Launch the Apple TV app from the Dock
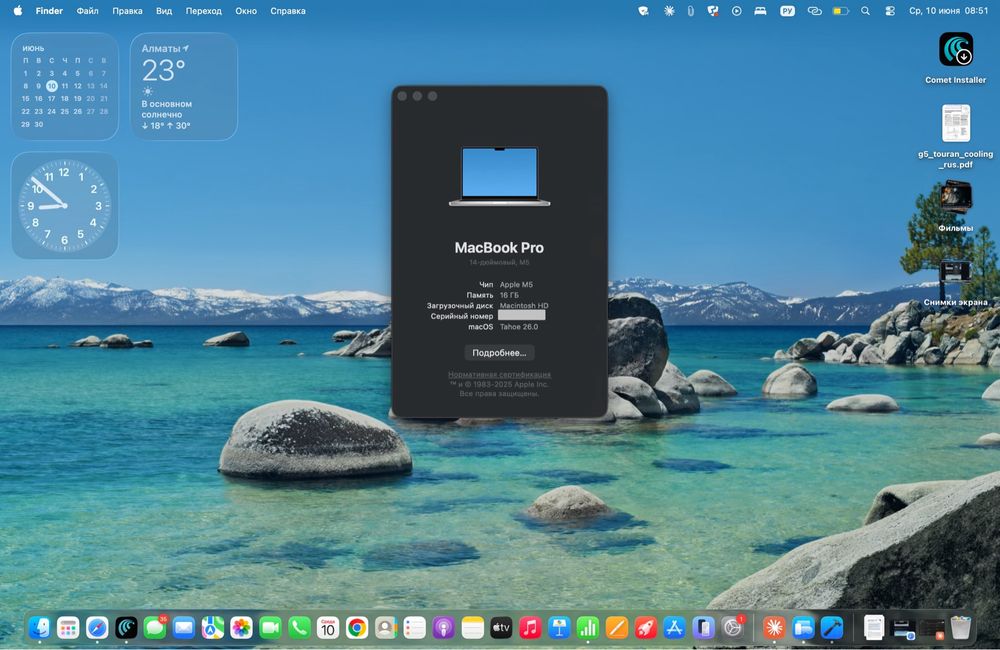 501,628
